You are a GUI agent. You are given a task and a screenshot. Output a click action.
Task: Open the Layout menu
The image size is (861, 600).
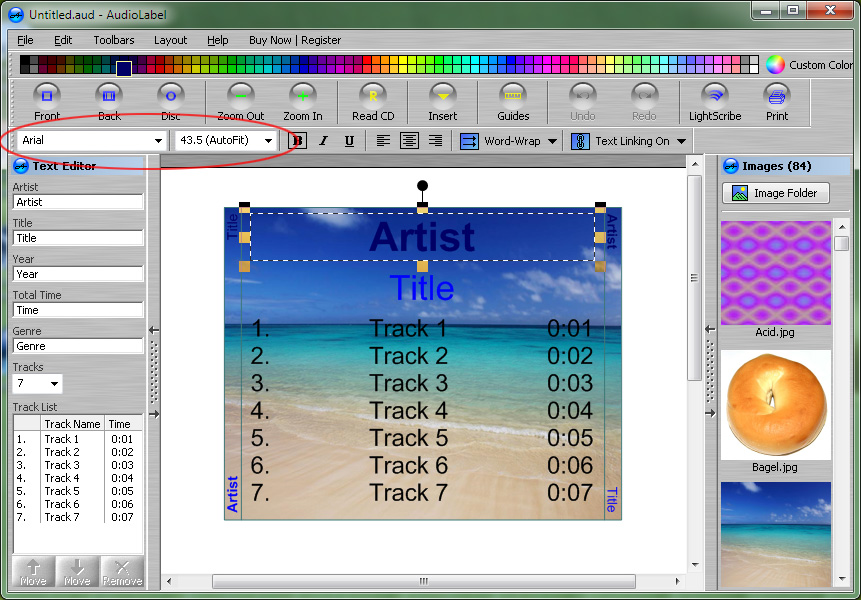tap(170, 40)
